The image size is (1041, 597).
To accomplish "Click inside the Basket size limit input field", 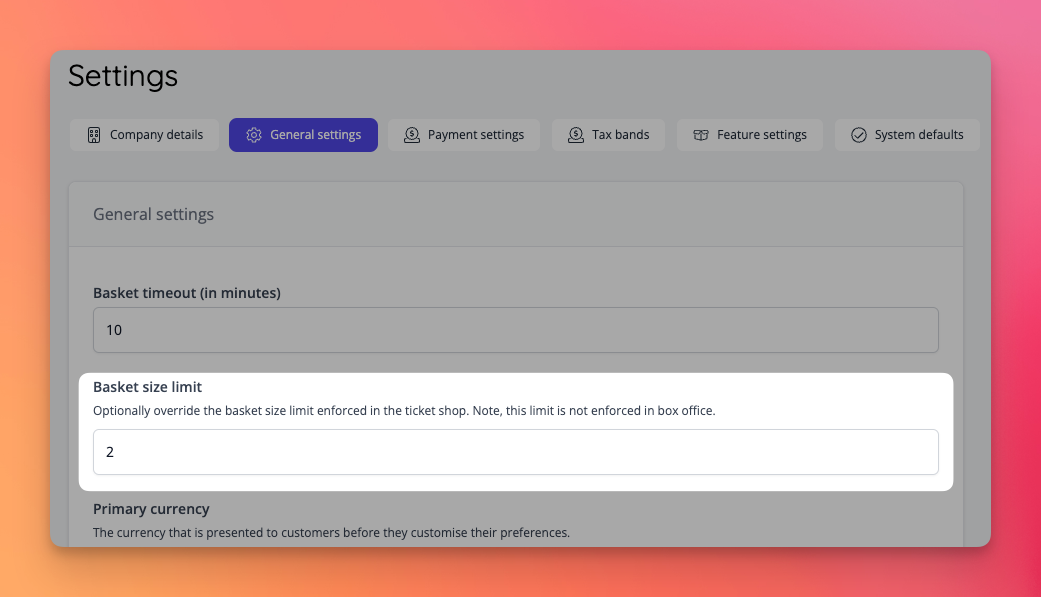I will coord(515,451).
